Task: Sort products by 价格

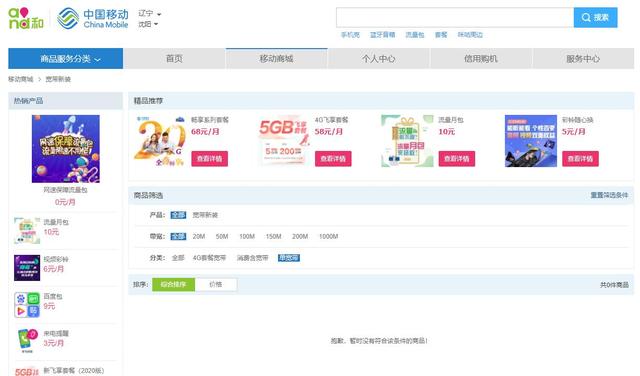Action: [x=216, y=285]
